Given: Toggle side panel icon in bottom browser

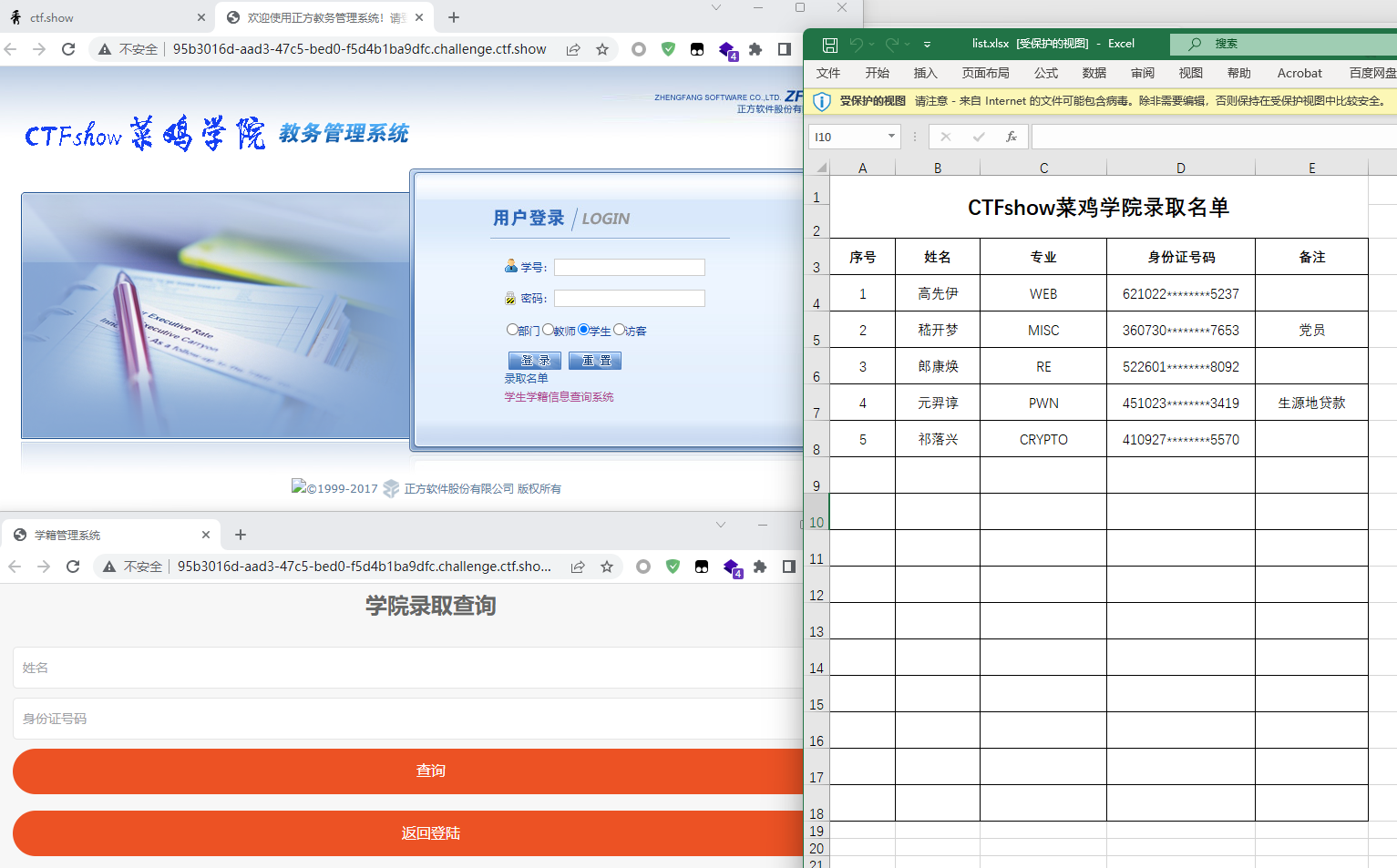Looking at the screenshot, I should point(789,567).
